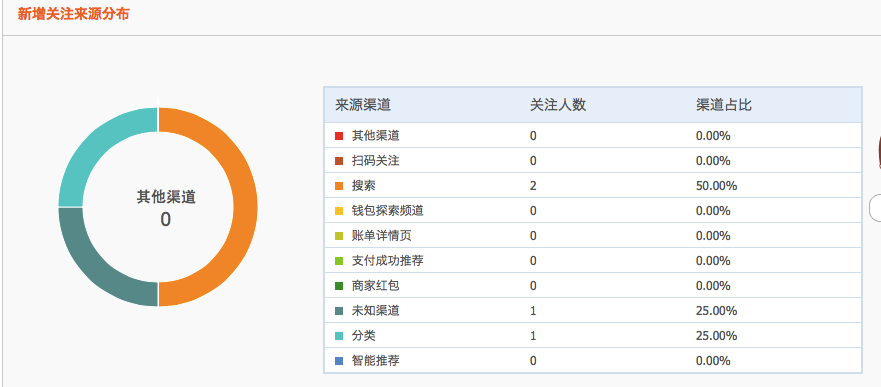Click the olive 账单详情页 legend swatch
This screenshot has height=387, width=881.
(x=339, y=236)
